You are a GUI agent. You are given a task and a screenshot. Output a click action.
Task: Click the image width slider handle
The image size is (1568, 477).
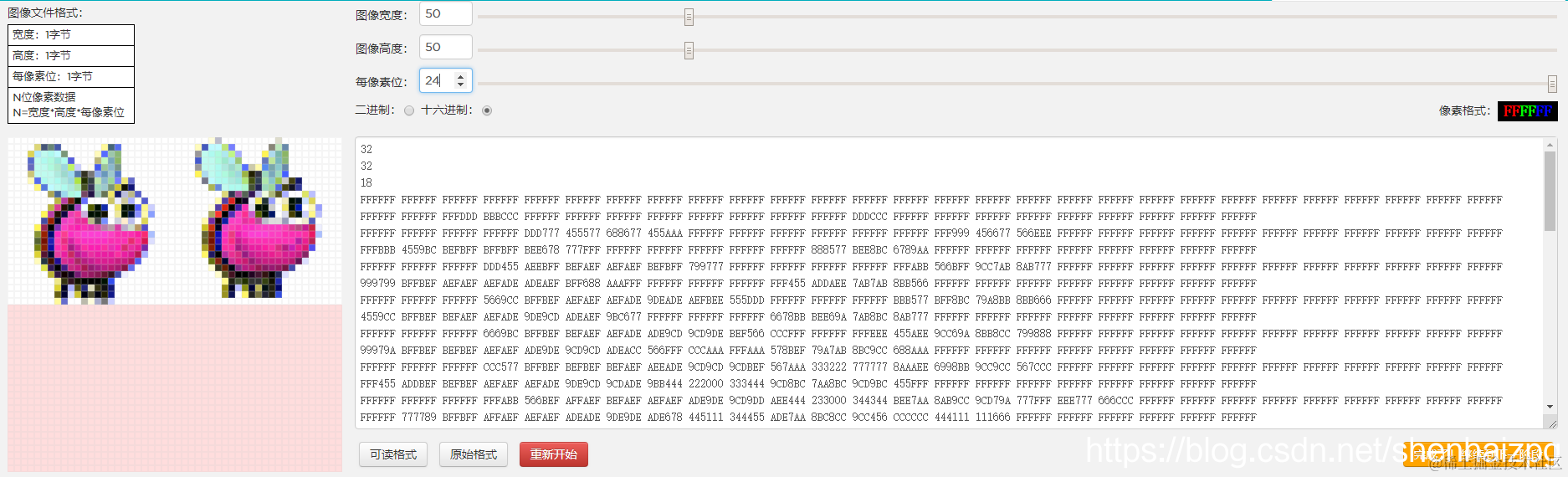689,17
